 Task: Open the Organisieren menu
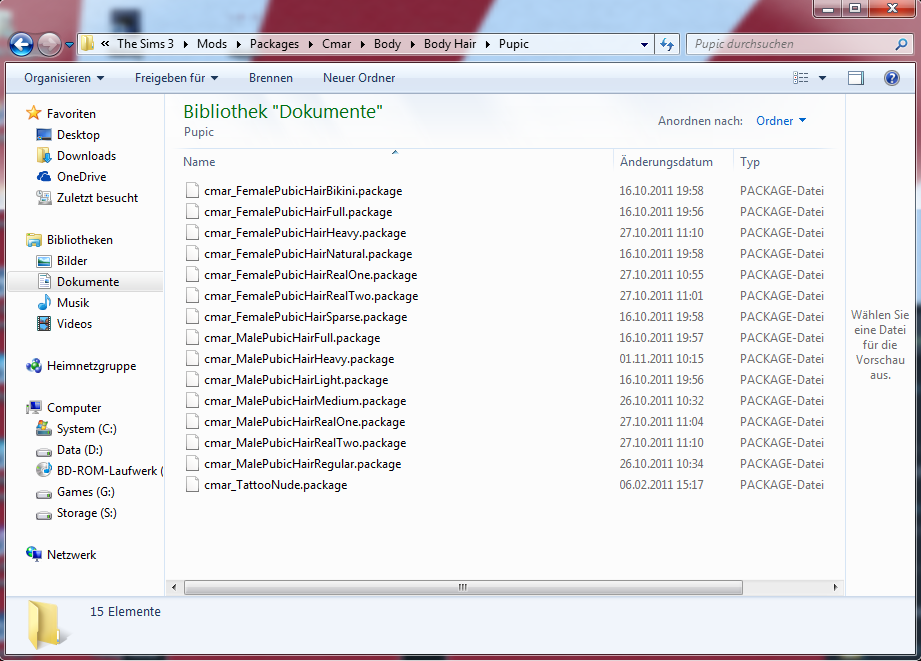(x=64, y=78)
